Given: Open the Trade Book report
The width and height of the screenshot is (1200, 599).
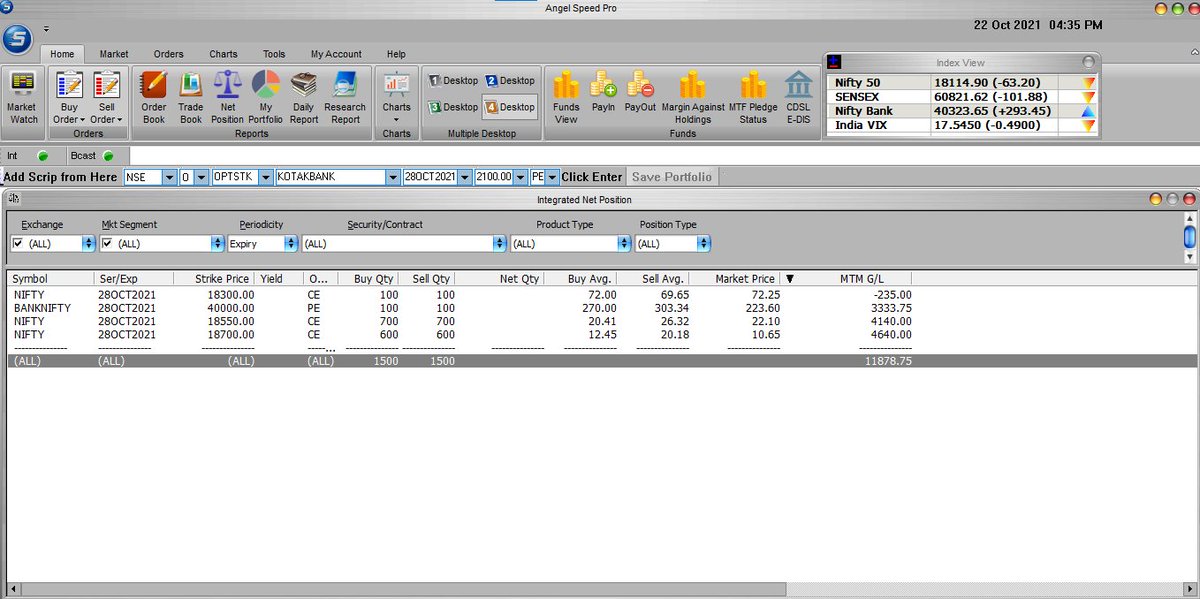Looking at the screenshot, I should tap(191, 98).
